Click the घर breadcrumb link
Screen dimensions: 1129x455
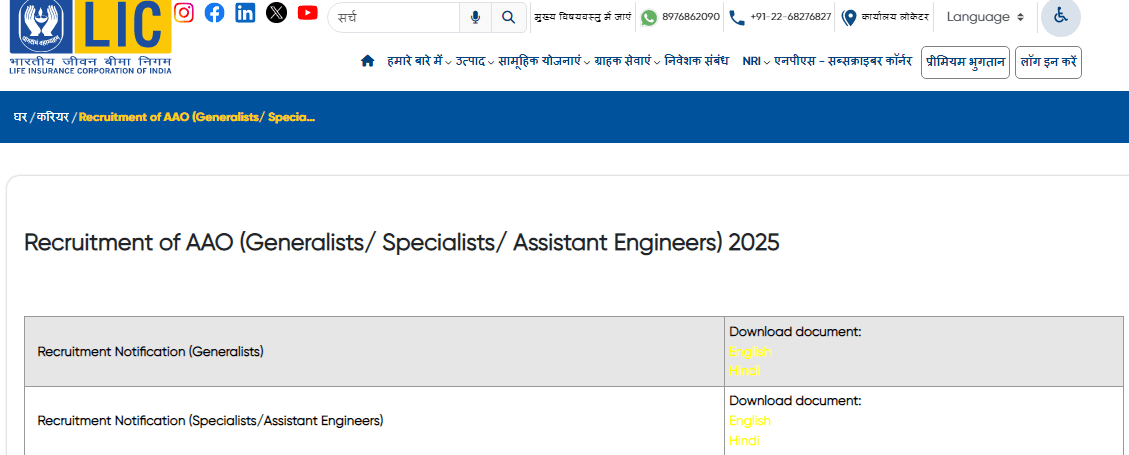click(x=20, y=117)
